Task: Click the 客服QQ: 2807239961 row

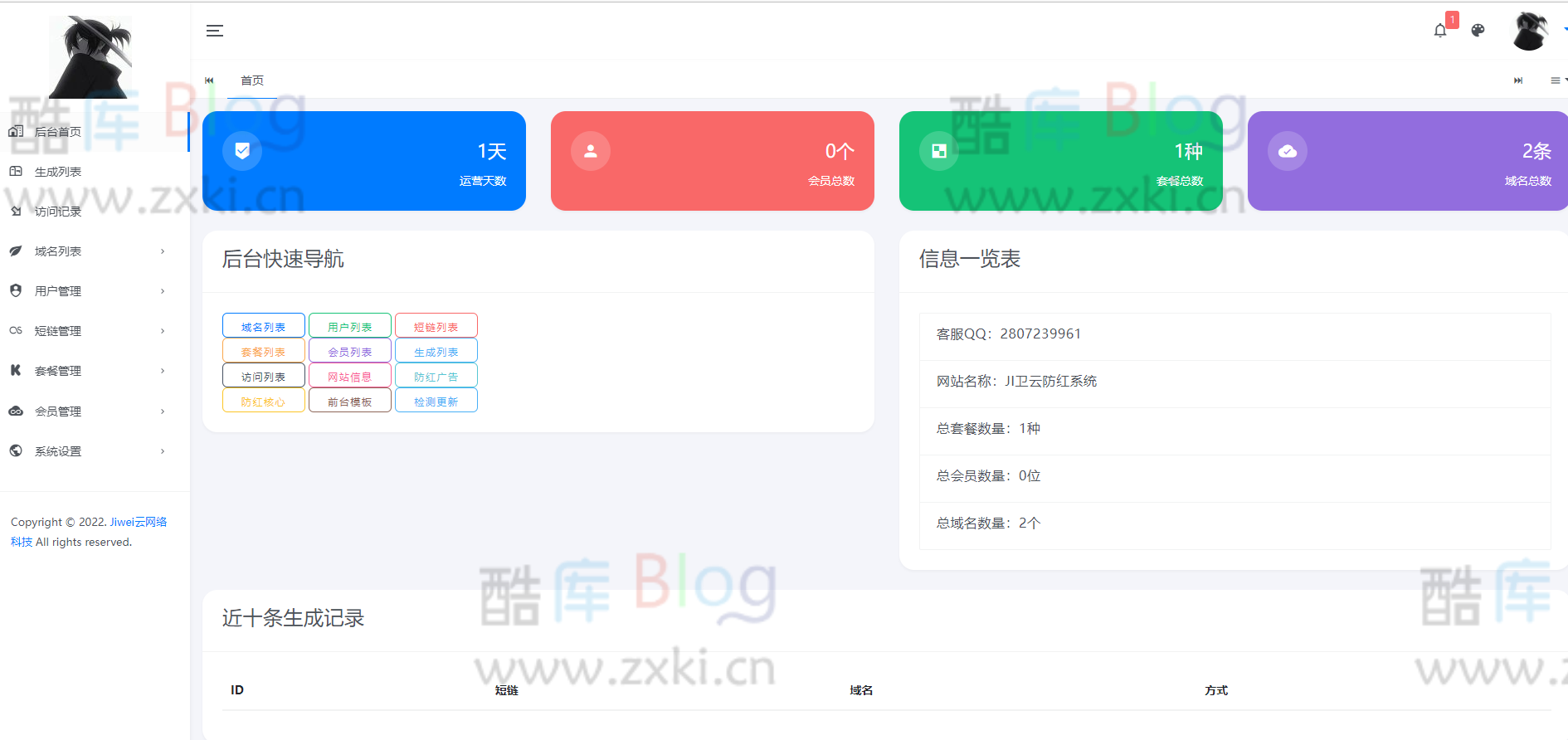Action: (1234, 337)
